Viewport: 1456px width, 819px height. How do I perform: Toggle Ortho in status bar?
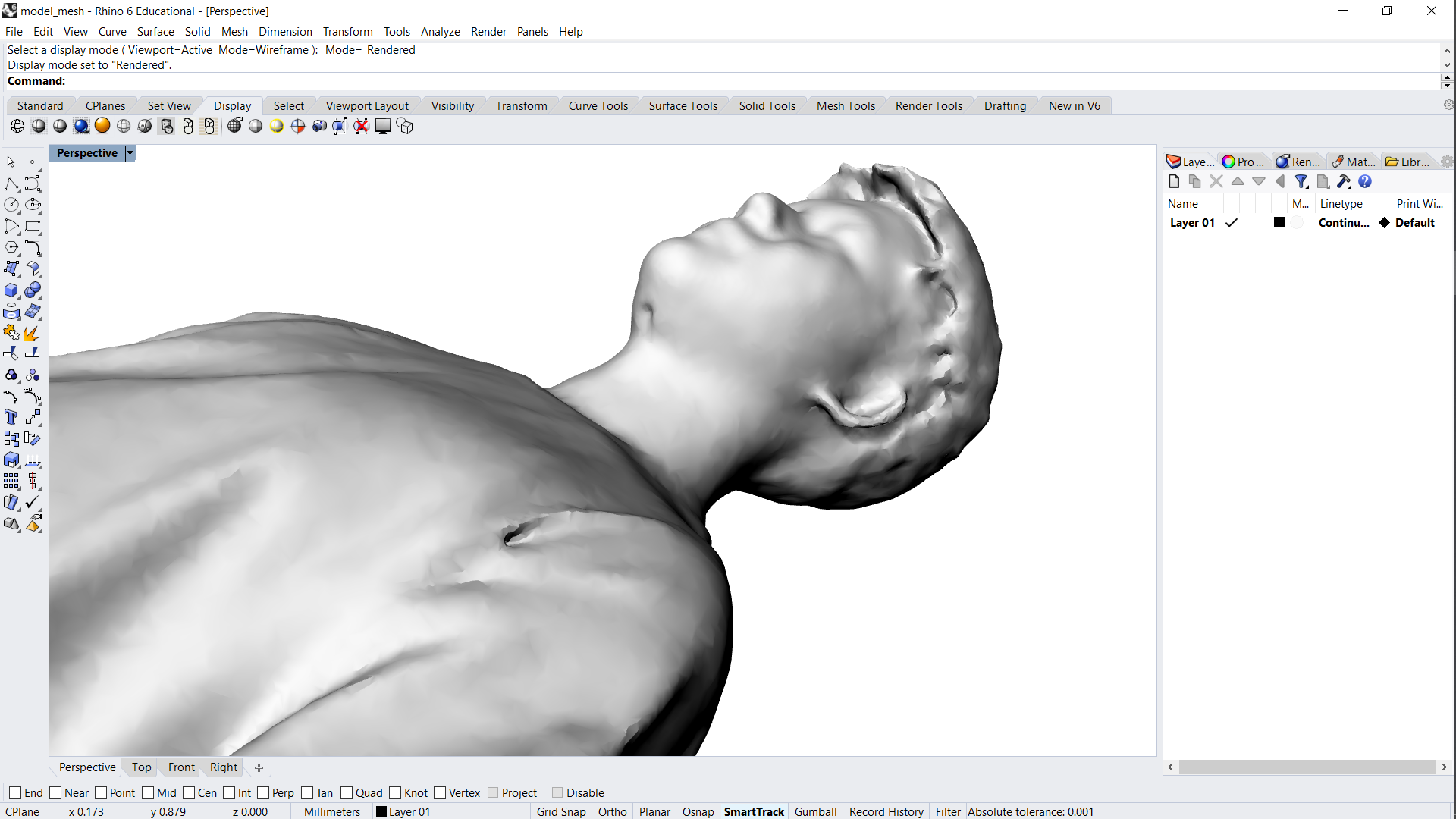612,811
